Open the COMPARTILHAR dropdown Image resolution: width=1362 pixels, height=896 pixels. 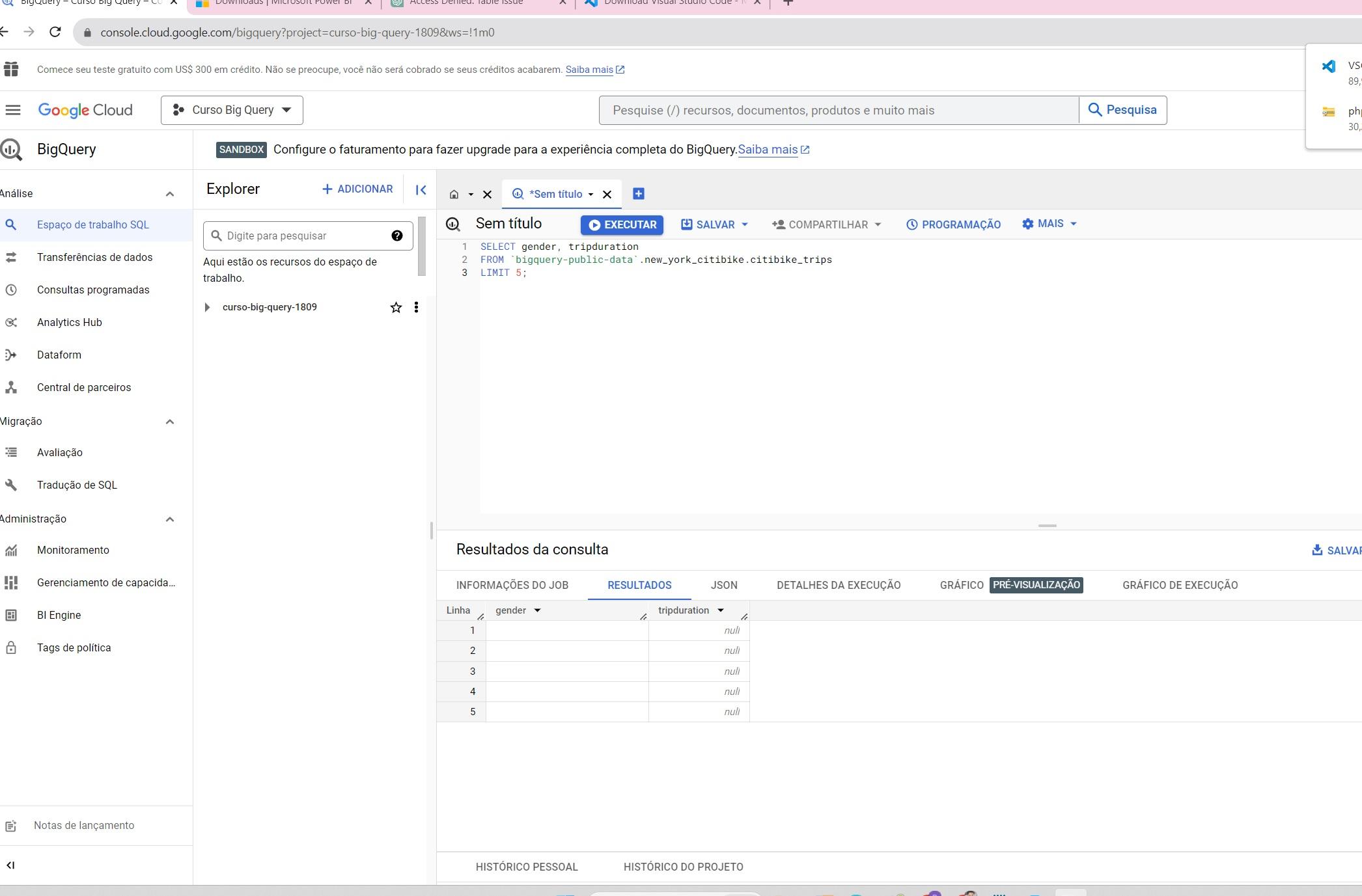pos(826,224)
